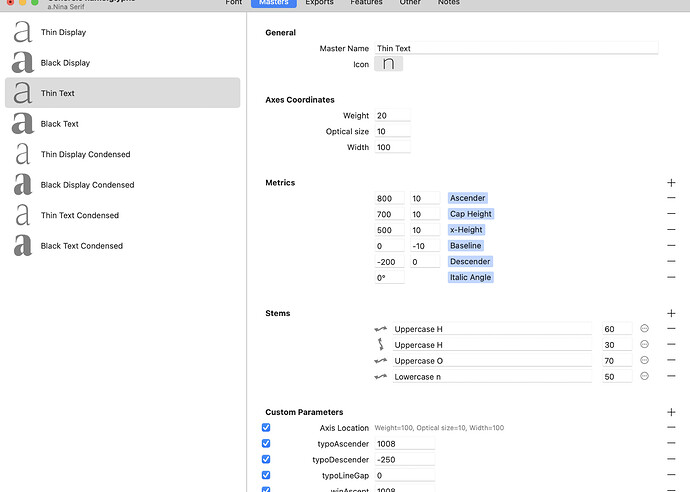Remove the typoDescender parameter

(x=671, y=459)
